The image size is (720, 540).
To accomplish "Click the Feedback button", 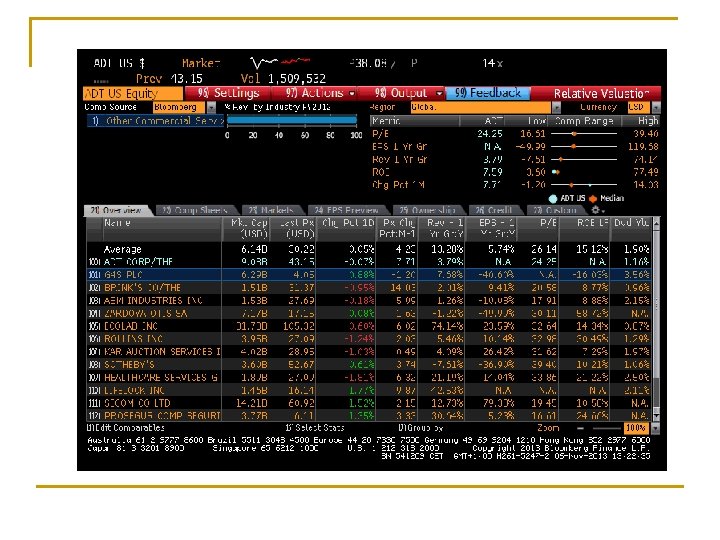I will [x=488, y=93].
